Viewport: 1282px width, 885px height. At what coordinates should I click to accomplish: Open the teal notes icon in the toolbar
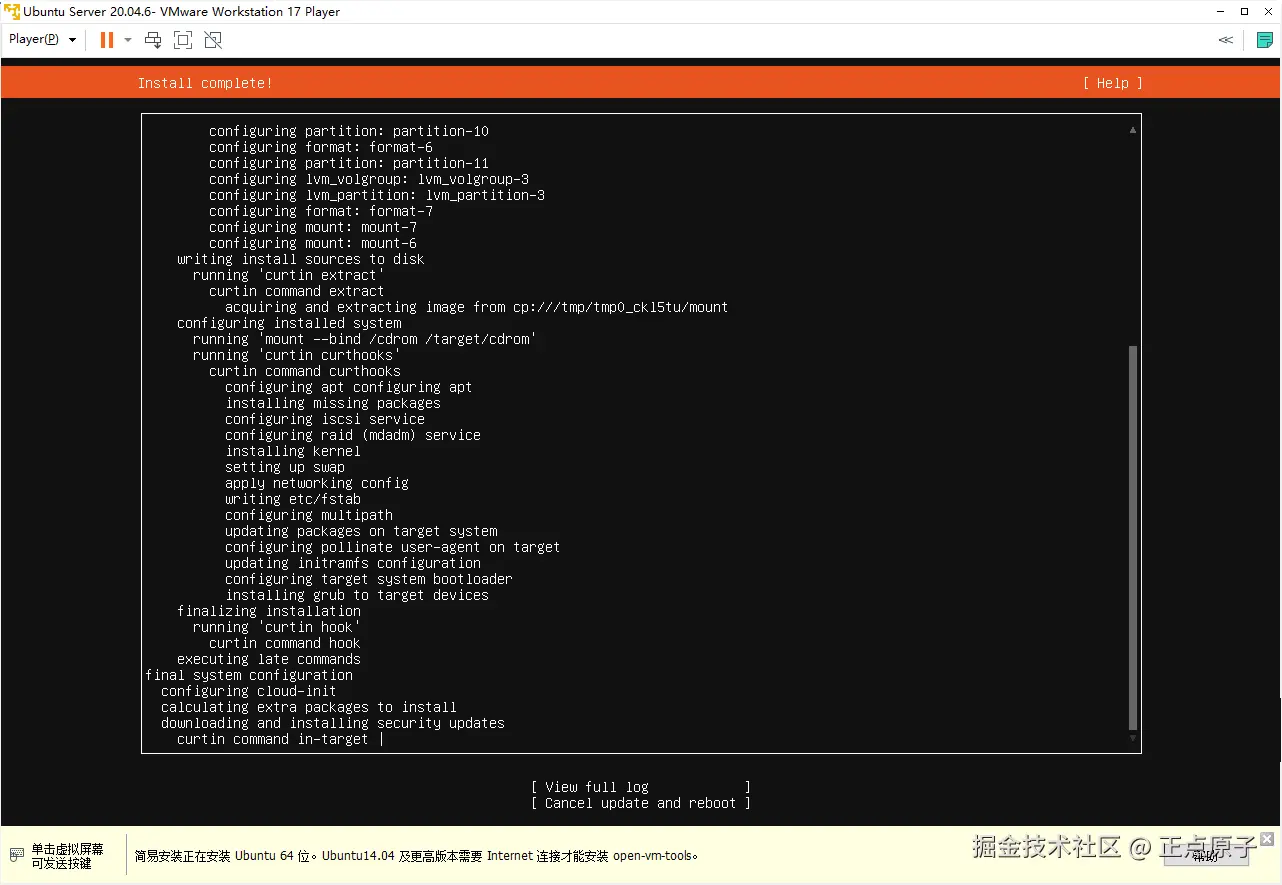coord(1265,40)
